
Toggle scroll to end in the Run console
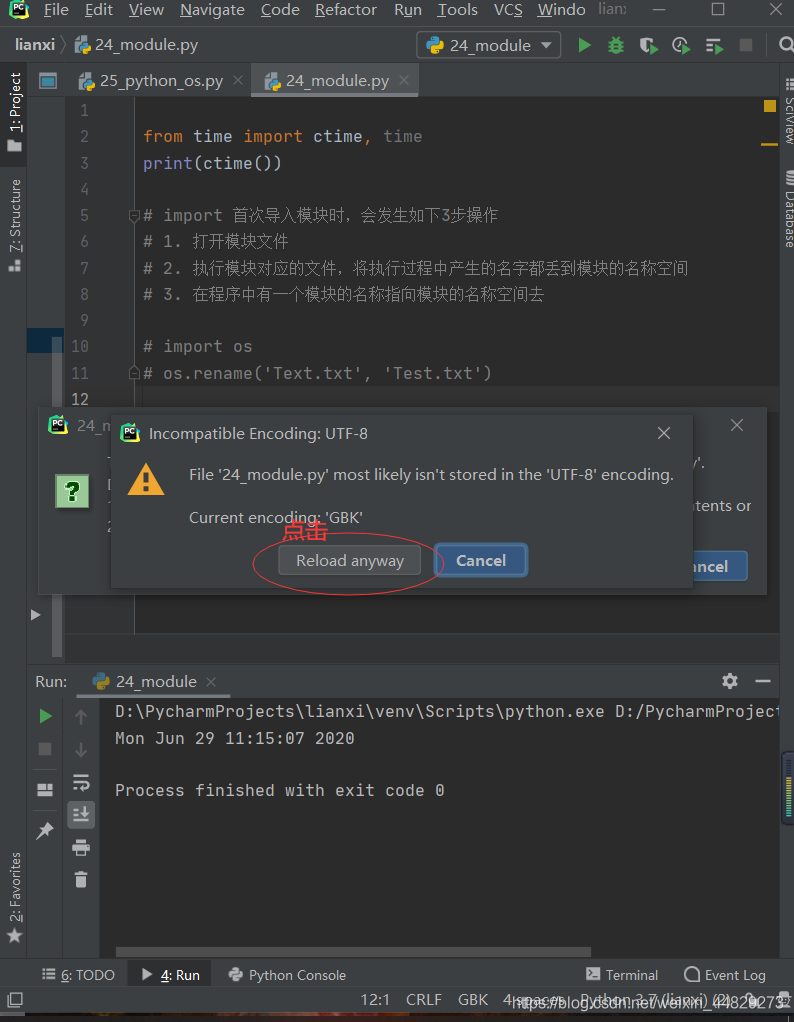pyautogui.click(x=81, y=815)
